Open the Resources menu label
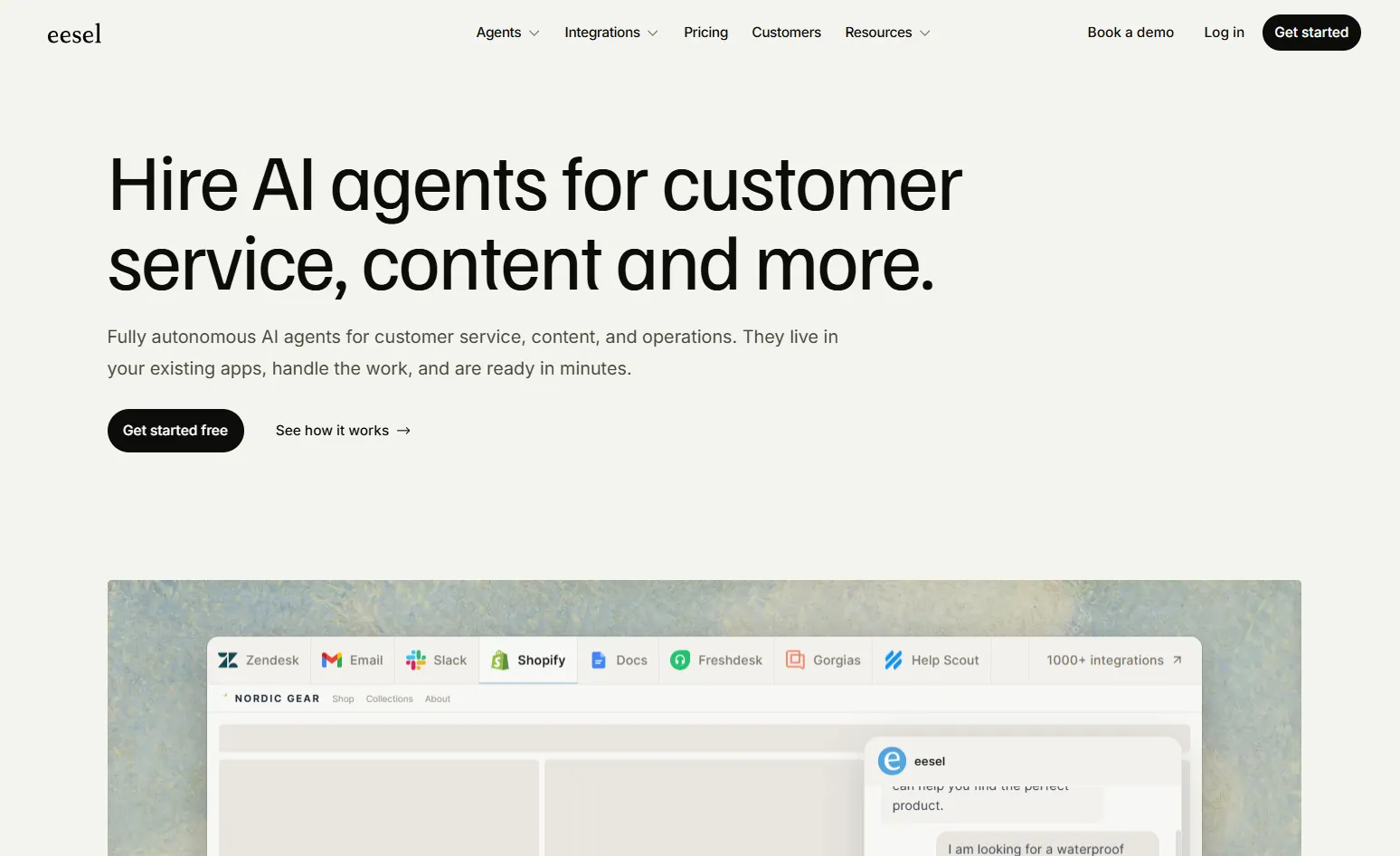The height and width of the screenshot is (856, 1400). click(878, 33)
